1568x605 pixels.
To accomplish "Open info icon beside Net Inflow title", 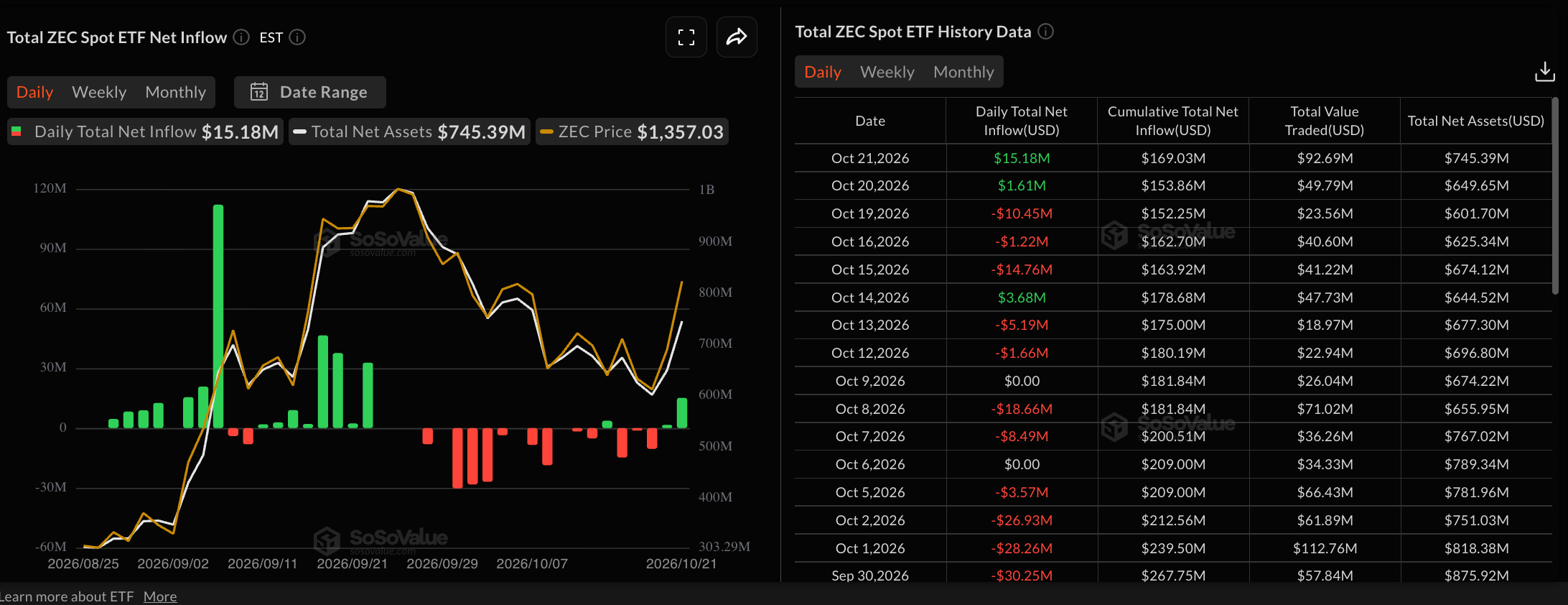I will point(241,37).
